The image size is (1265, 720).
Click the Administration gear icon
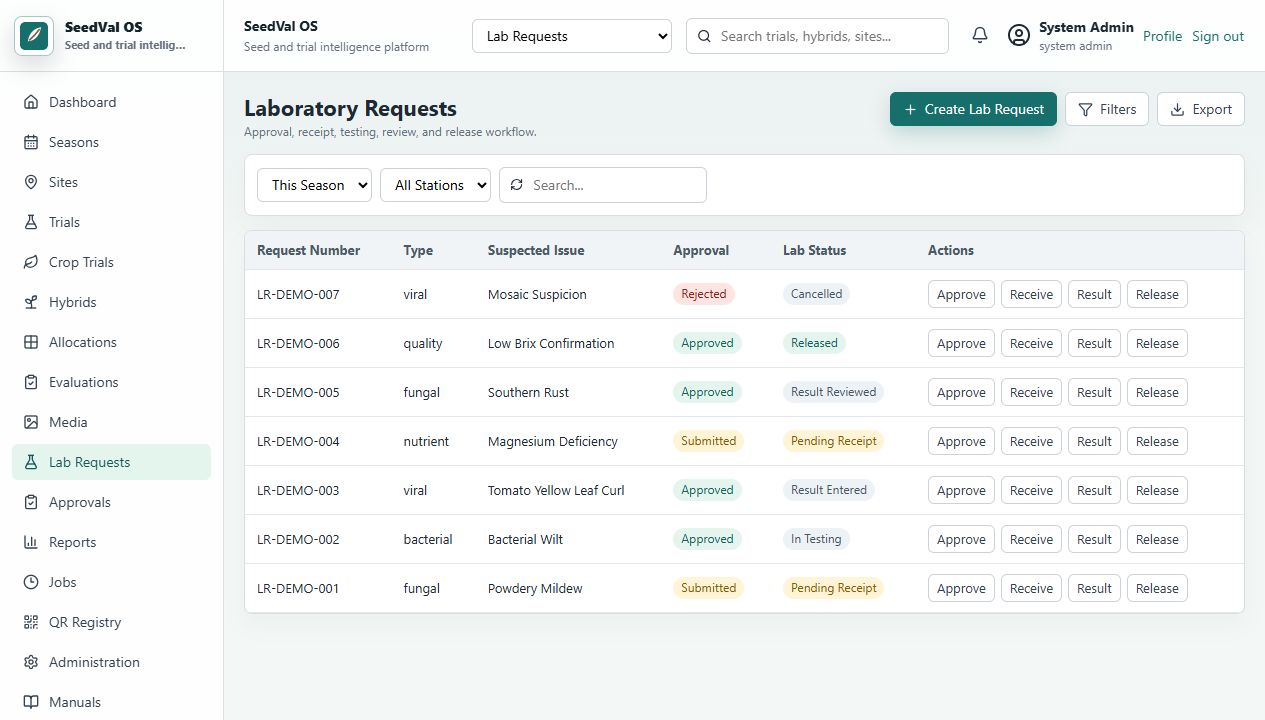31,662
